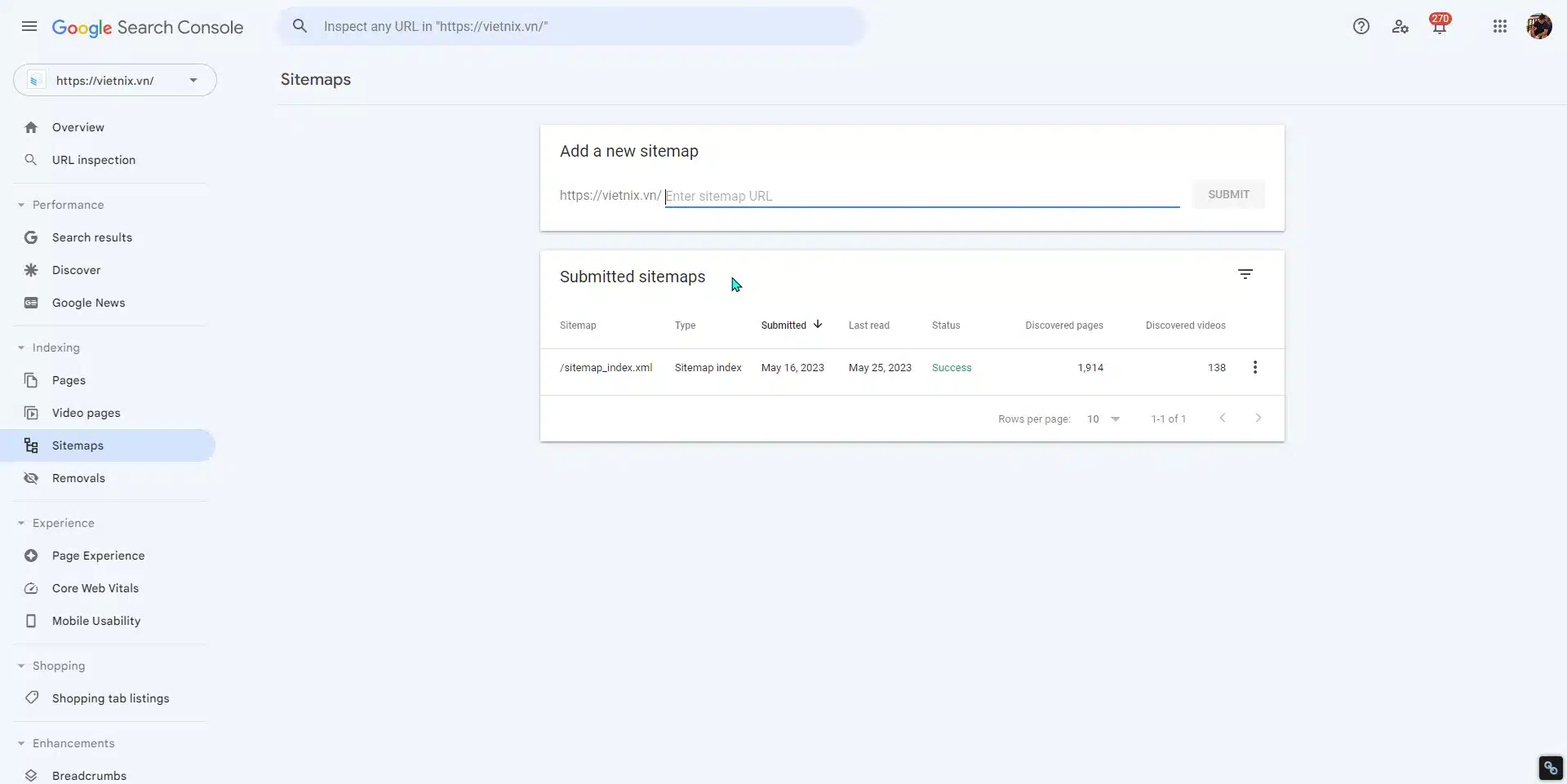Image resolution: width=1567 pixels, height=784 pixels.
Task: Click the Breadcrumbs layers icon
Action: coord(31,776)
